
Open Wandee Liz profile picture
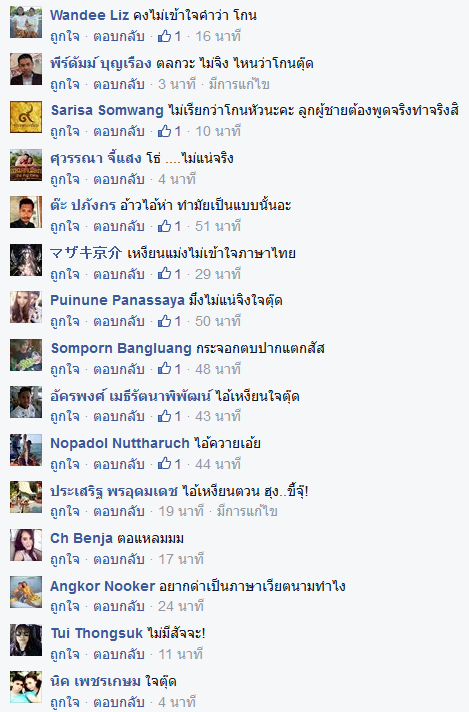coord(26,22)
